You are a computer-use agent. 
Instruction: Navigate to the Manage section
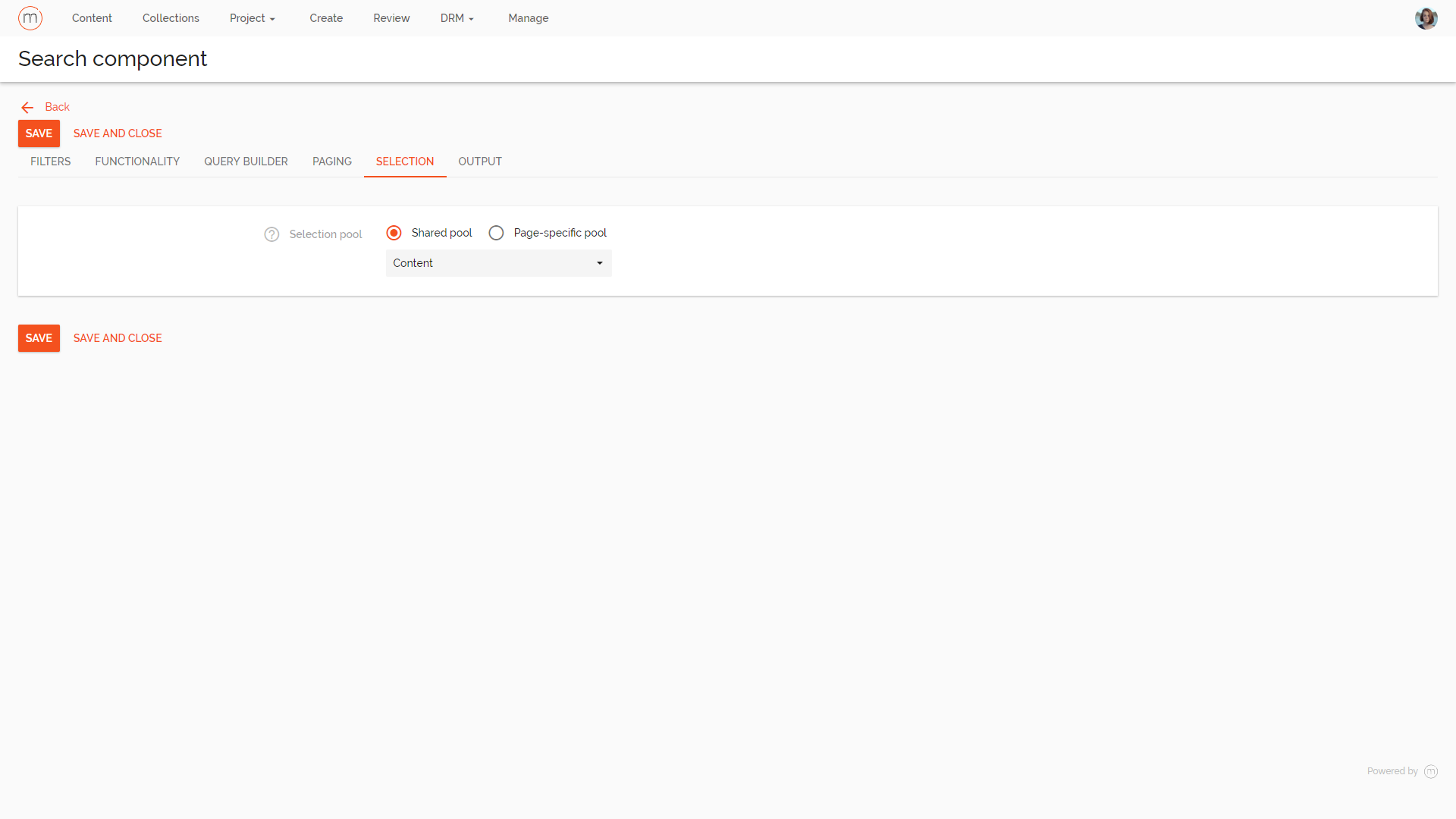click(528, 17)
